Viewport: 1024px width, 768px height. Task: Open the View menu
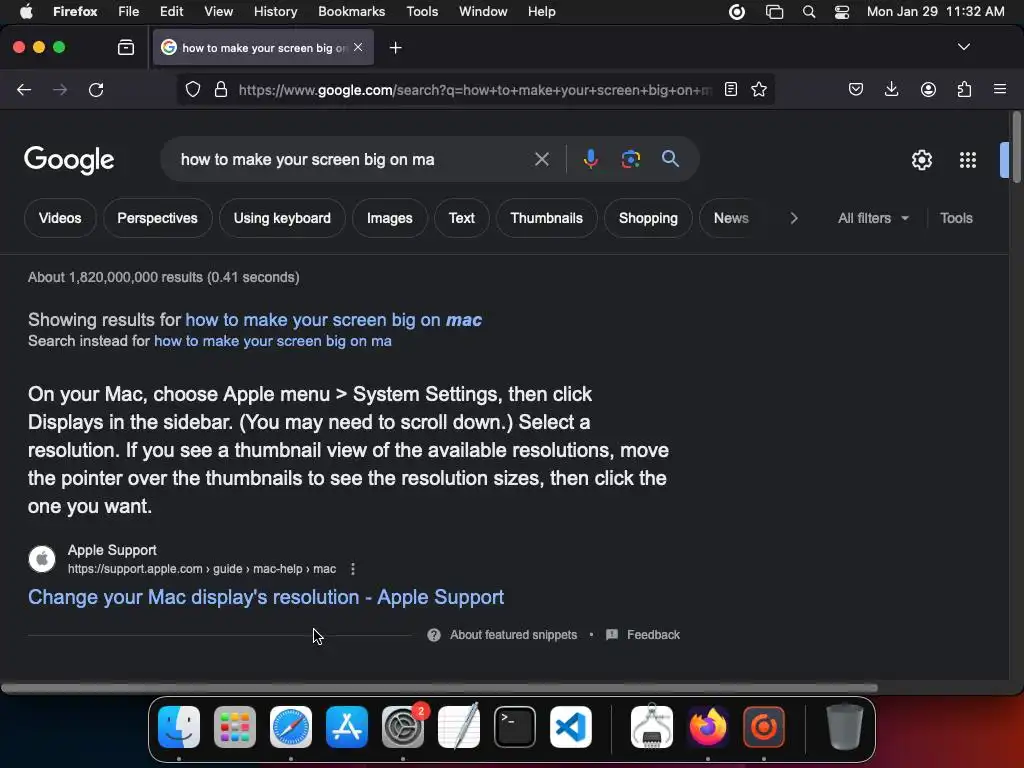(218, 11)
